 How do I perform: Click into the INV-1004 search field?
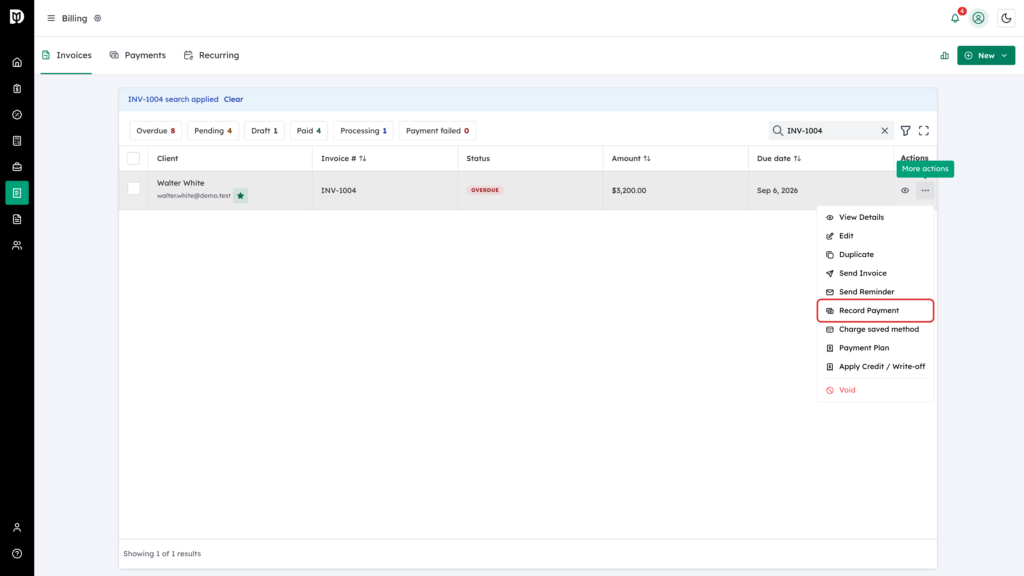(x=831, y=131)
